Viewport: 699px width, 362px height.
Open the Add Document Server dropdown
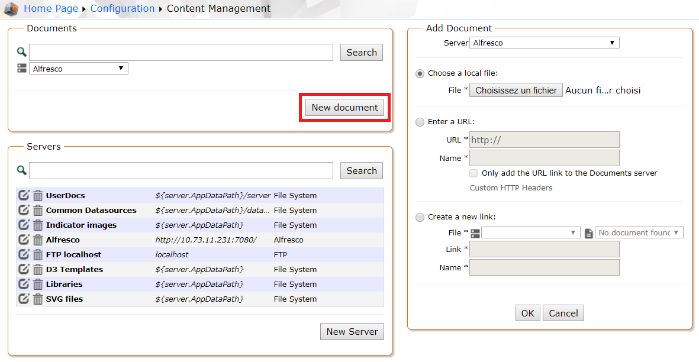point(544,43)
